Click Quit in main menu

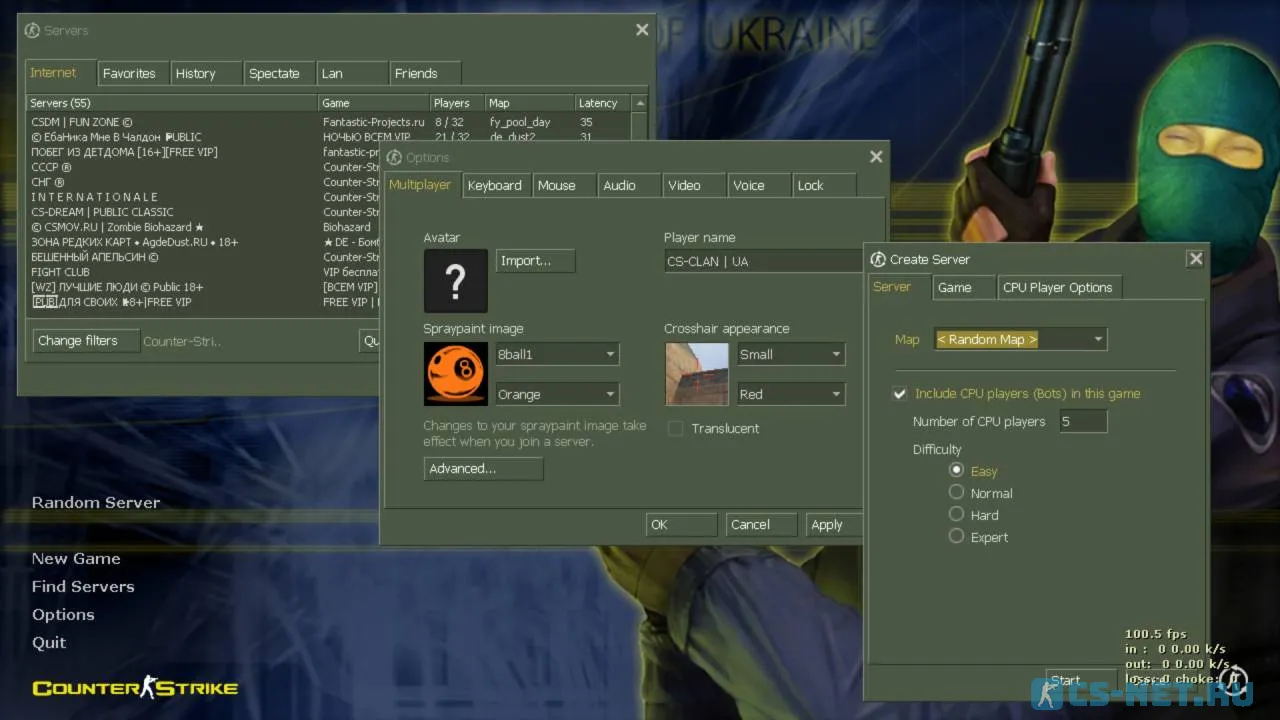coord(49,643)
